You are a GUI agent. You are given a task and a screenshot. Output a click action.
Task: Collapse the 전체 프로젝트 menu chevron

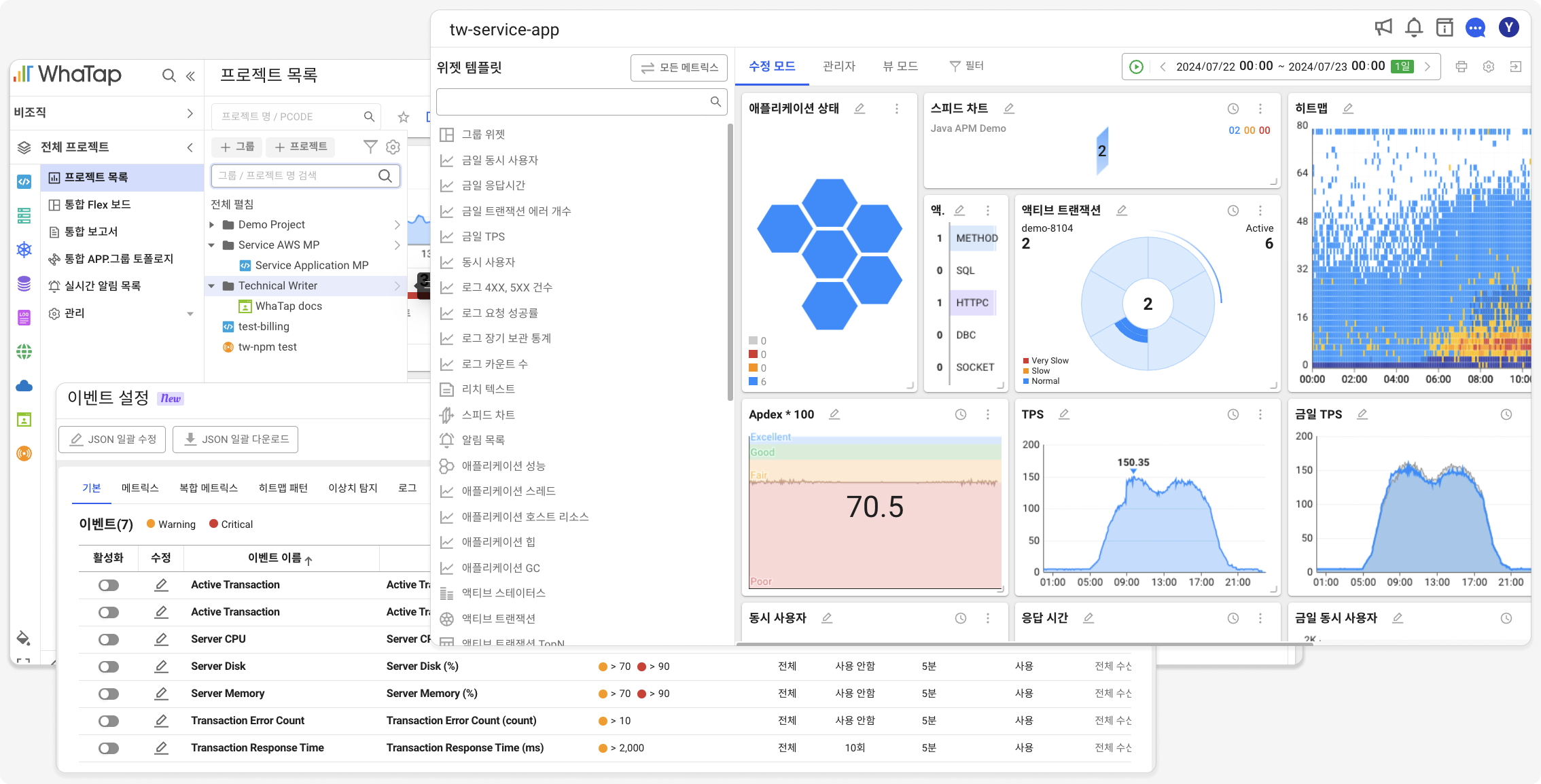click(190, 147)
